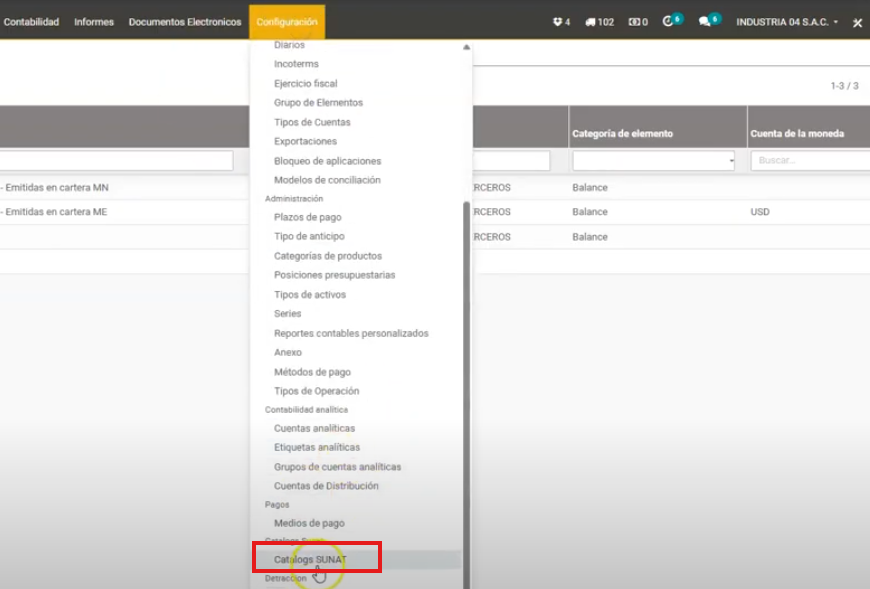Open the chat conversations icon
Image resolution: width=870 pixels, height=589 pixels.
coord(707,21)
